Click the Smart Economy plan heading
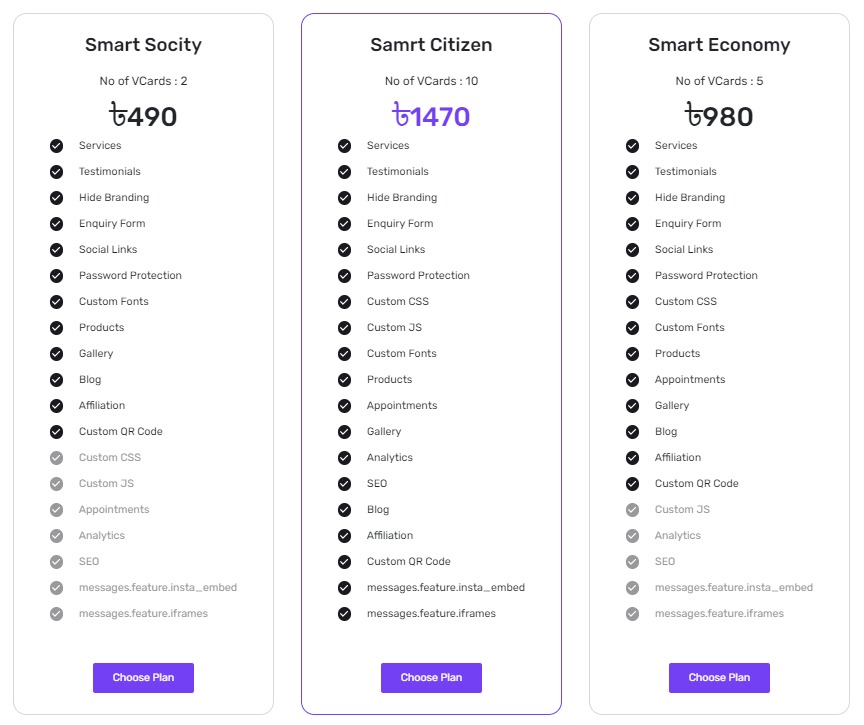Image resolution: width=864 pixels, height=725 pixels. pyautogui.click(x=719, y=45)
